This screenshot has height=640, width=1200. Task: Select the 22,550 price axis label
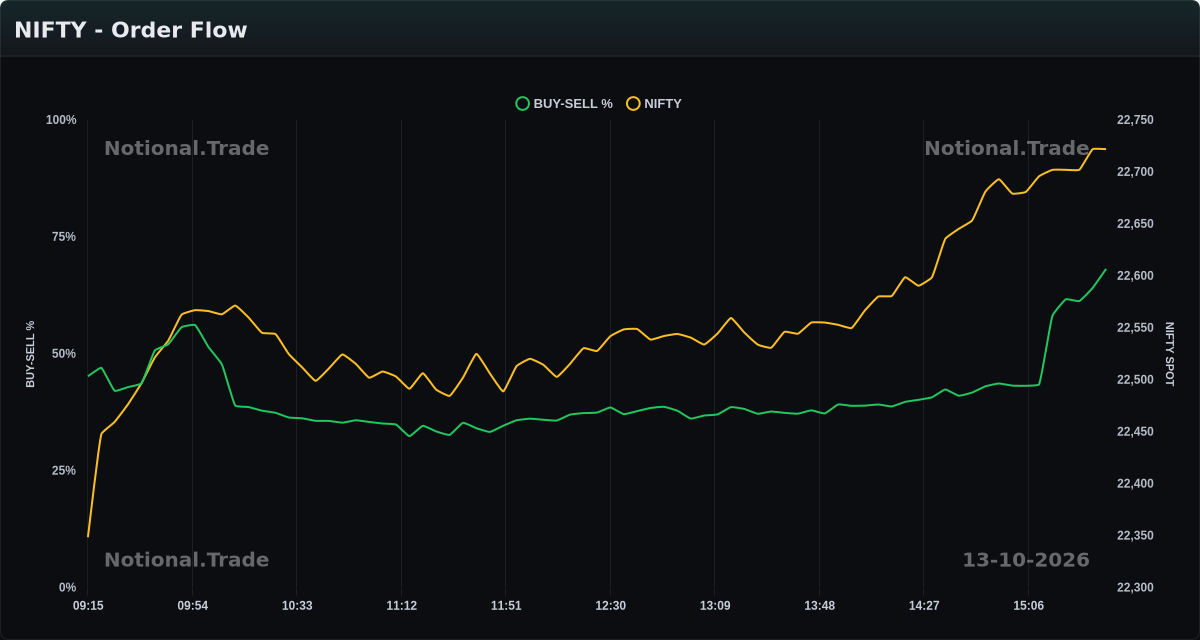(x=1135, y=328)
